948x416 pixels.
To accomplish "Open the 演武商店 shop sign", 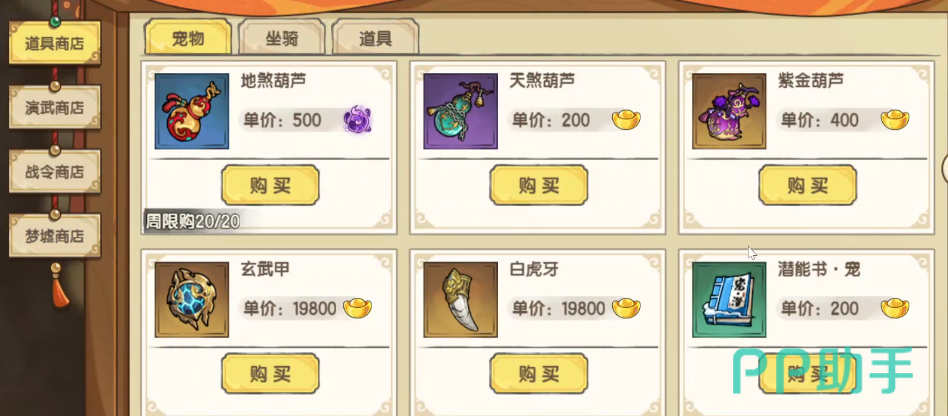I will (x=54, y=108).
